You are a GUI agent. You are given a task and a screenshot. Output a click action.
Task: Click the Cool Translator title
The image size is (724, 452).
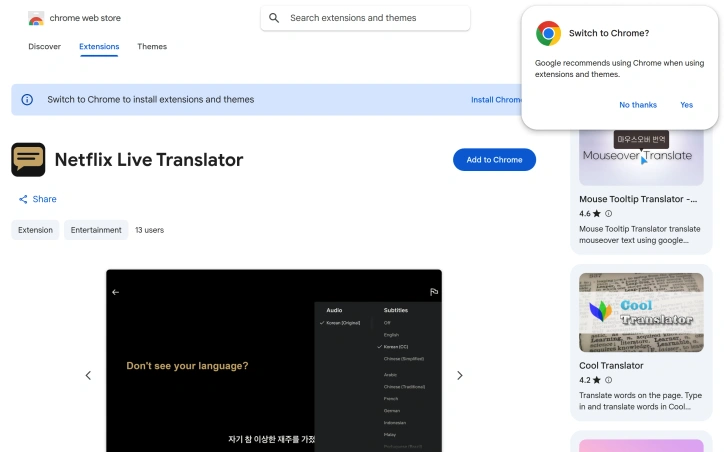tap(611, 366)
